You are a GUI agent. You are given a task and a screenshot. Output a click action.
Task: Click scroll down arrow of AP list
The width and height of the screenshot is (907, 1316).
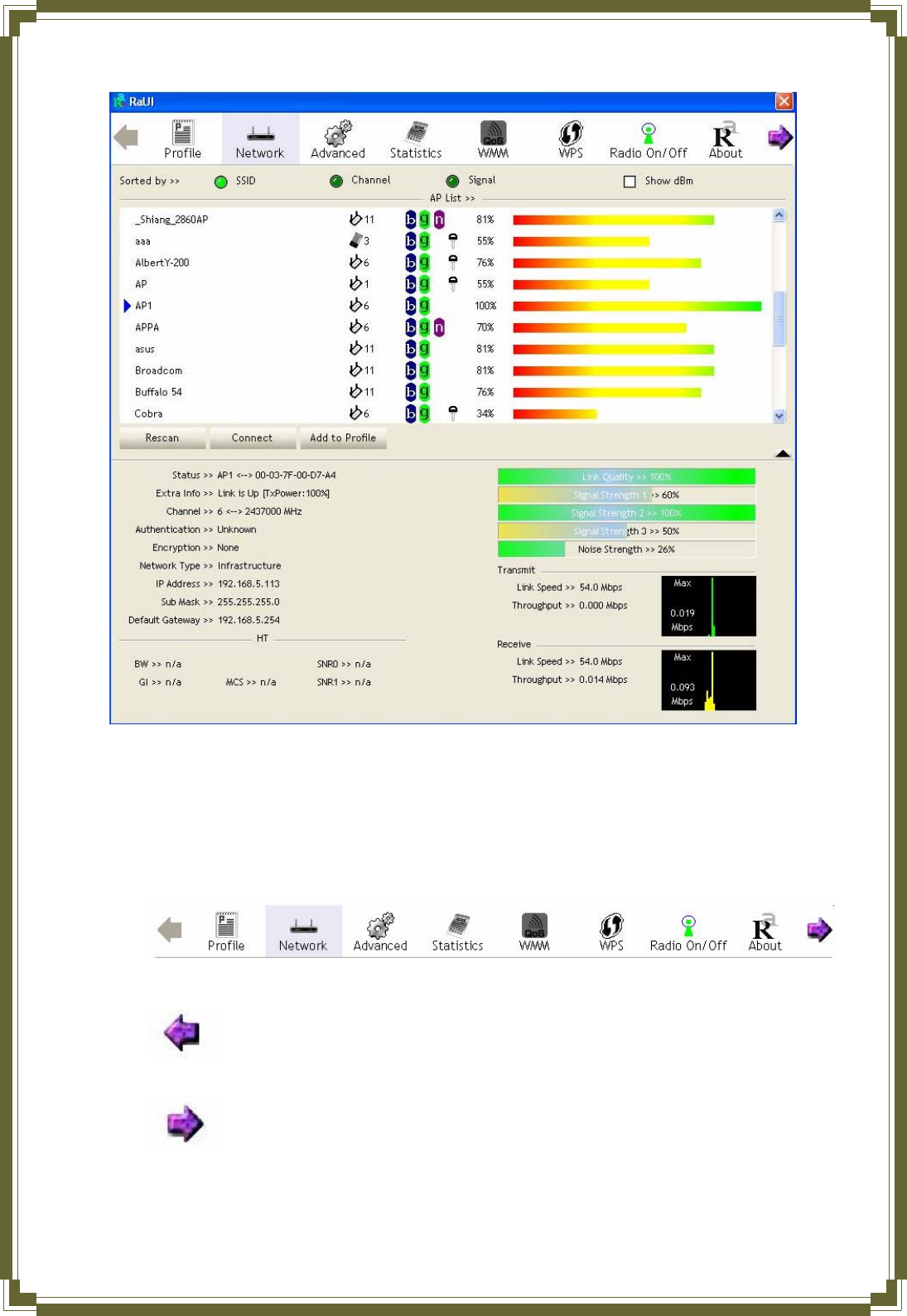click(x=779, y=417)
